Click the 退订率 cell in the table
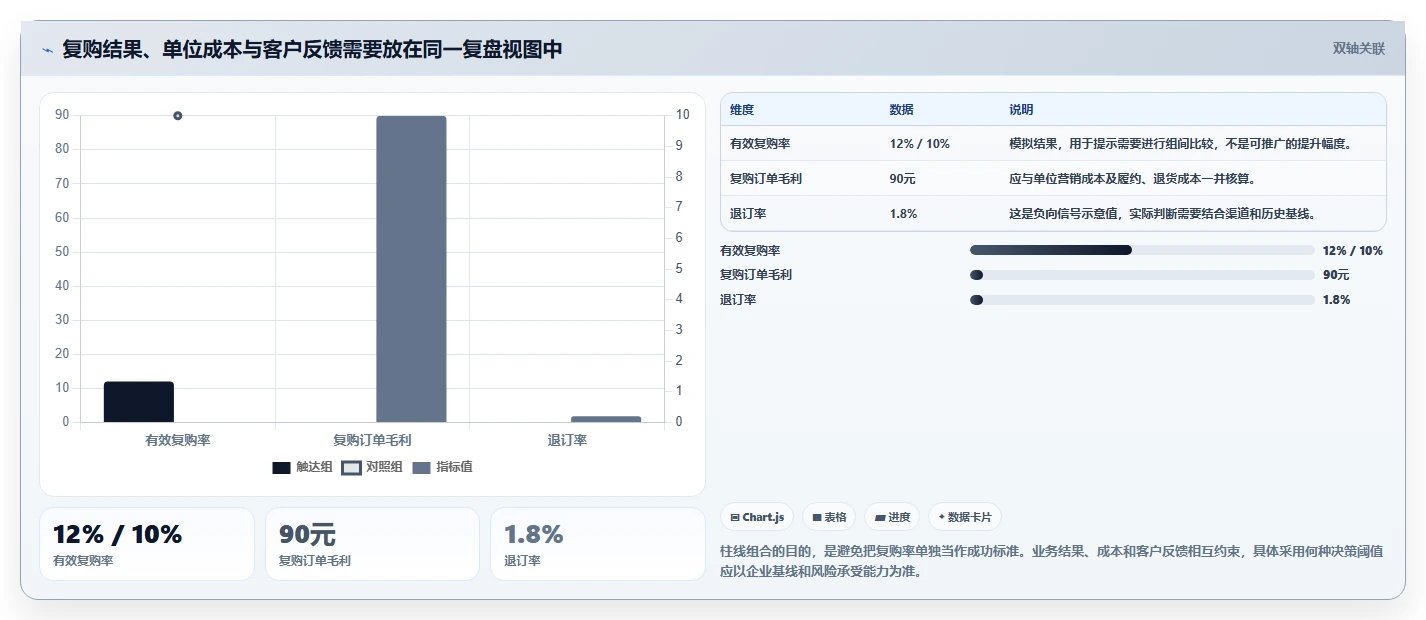This screenshot has height=620, width=1426. [748, 214]
